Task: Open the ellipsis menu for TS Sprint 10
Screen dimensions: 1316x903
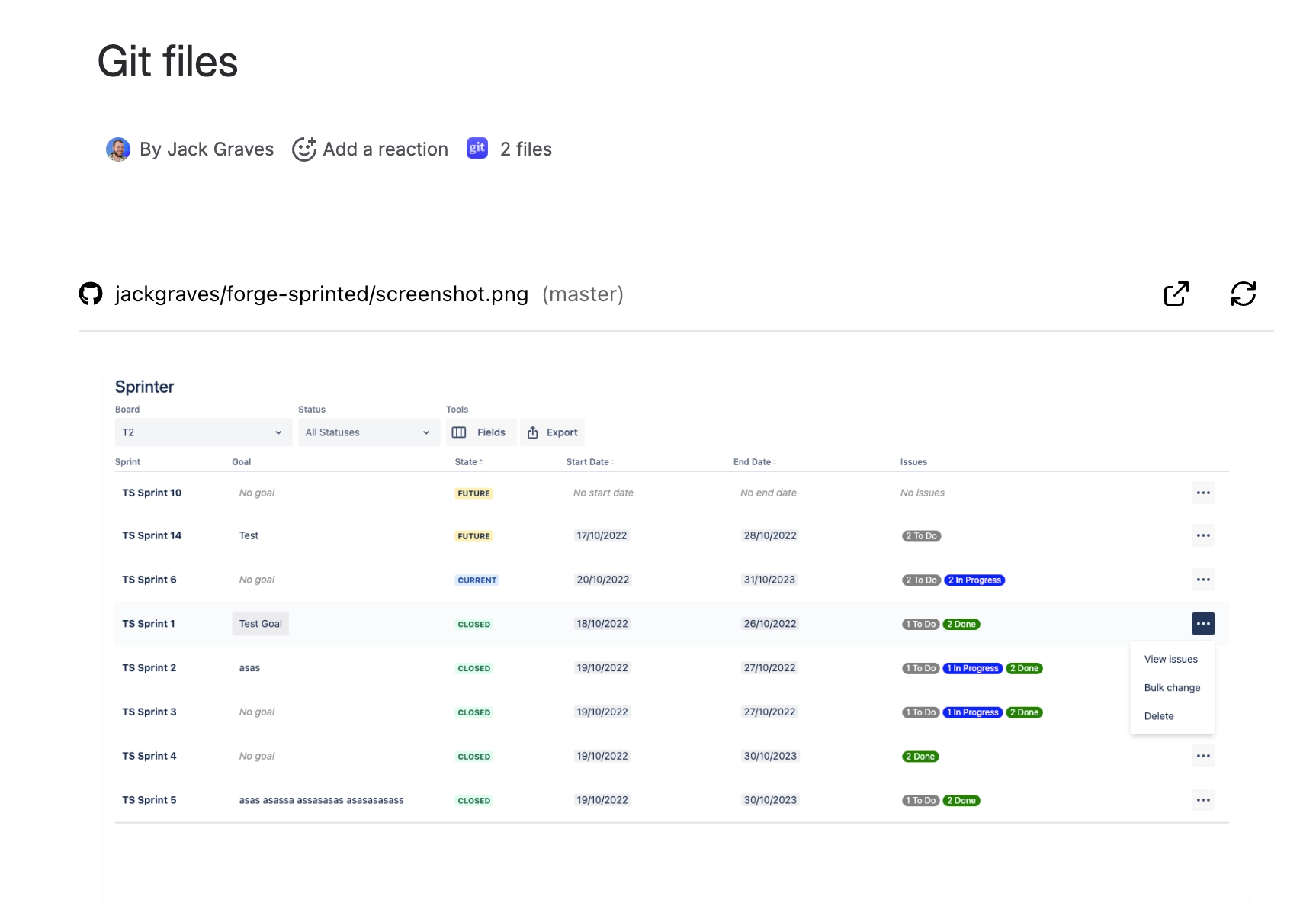Action: [1203, 493]
